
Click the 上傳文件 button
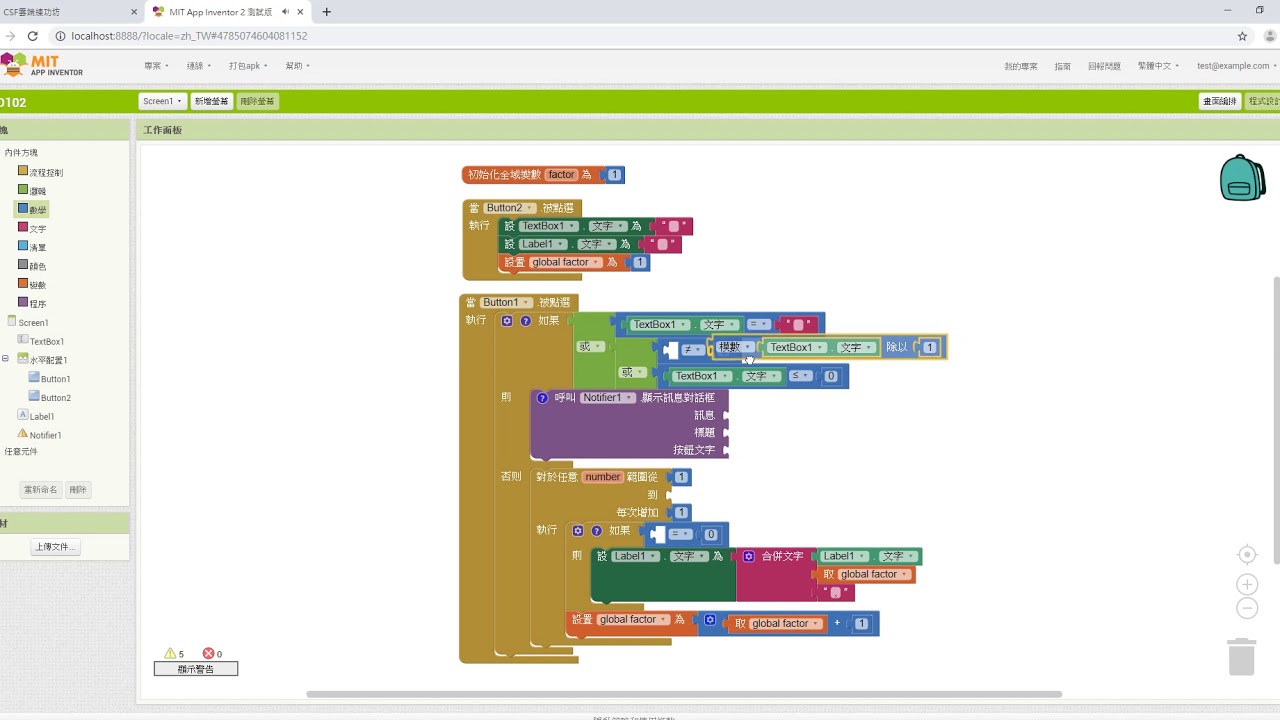(x=55, y=547)
